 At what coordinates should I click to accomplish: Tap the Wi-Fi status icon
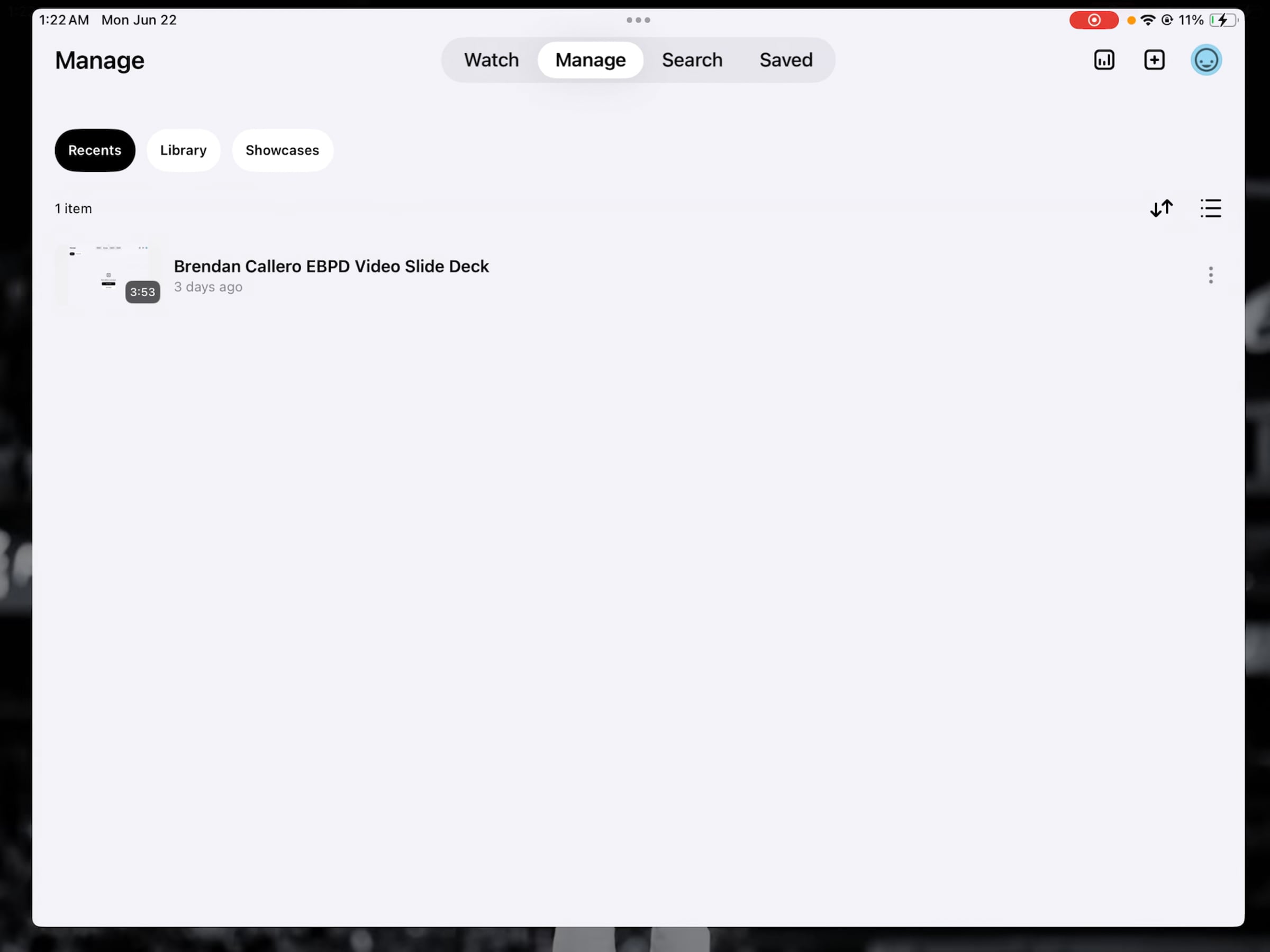[1148, 20]
